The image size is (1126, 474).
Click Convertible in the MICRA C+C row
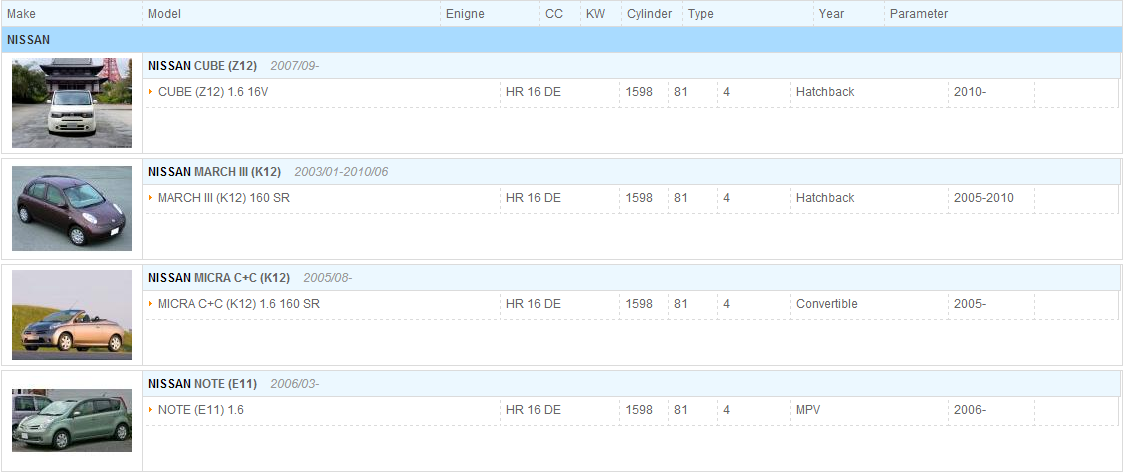click(827, 304)
